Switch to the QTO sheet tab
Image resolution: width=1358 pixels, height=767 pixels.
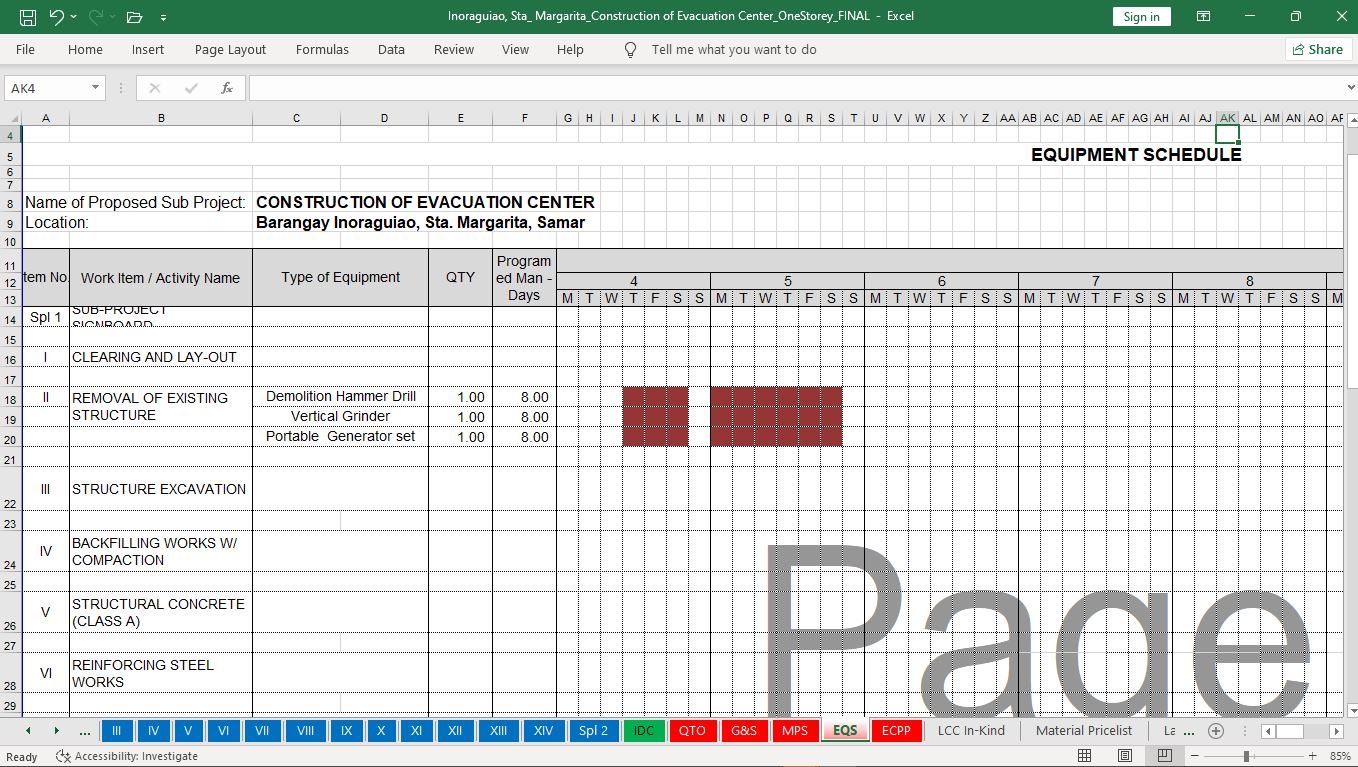692,731
